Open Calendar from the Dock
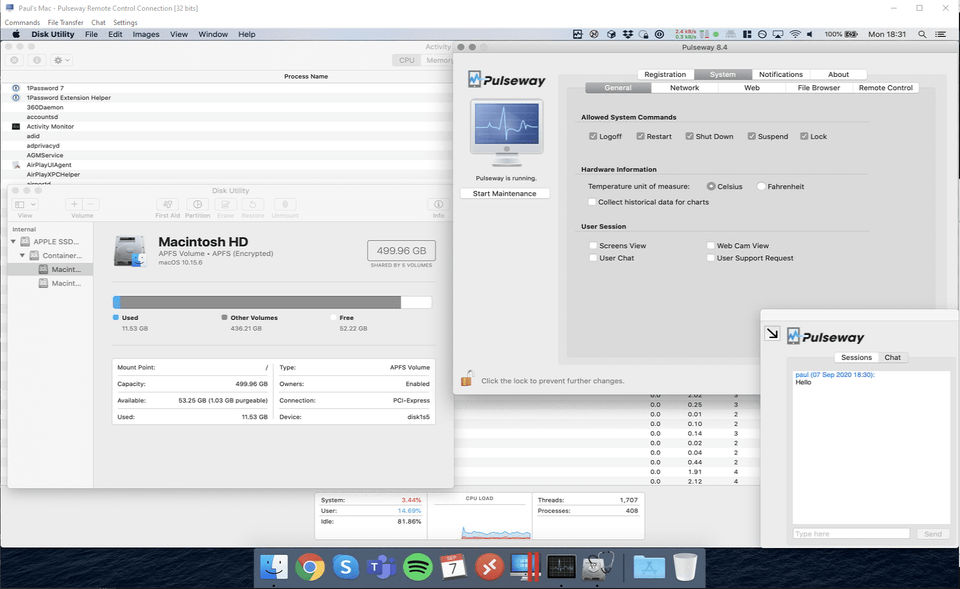 [454, 567]
